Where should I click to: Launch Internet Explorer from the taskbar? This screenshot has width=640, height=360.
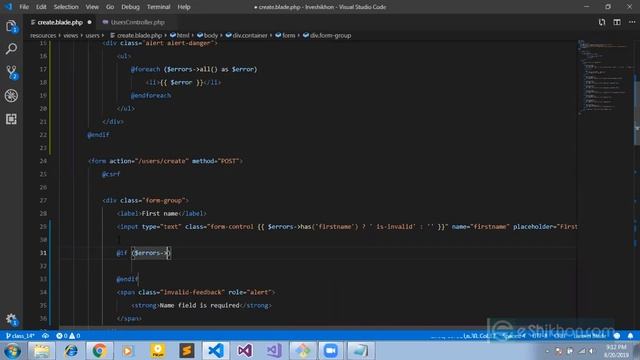coord(71,351)
